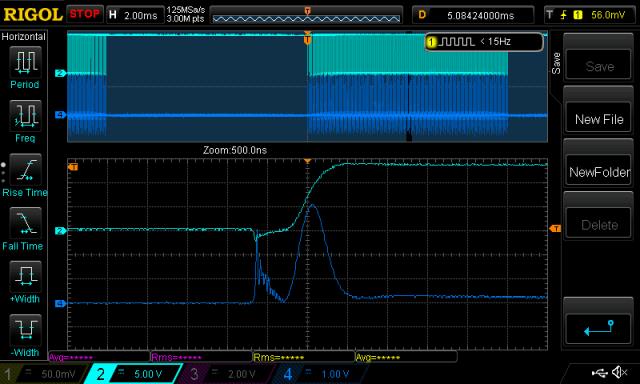This screenshot has height=384, width=640.
Task: Select the -Width measurement icon
Action: pos(25,330)
